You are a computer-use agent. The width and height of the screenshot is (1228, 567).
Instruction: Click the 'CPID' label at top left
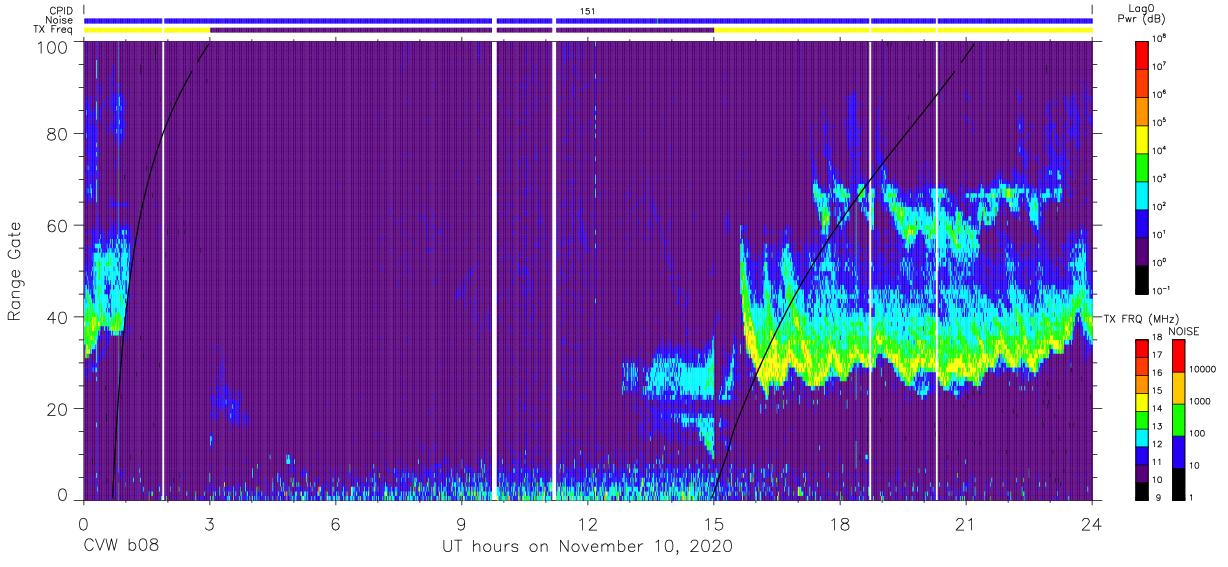61,10
